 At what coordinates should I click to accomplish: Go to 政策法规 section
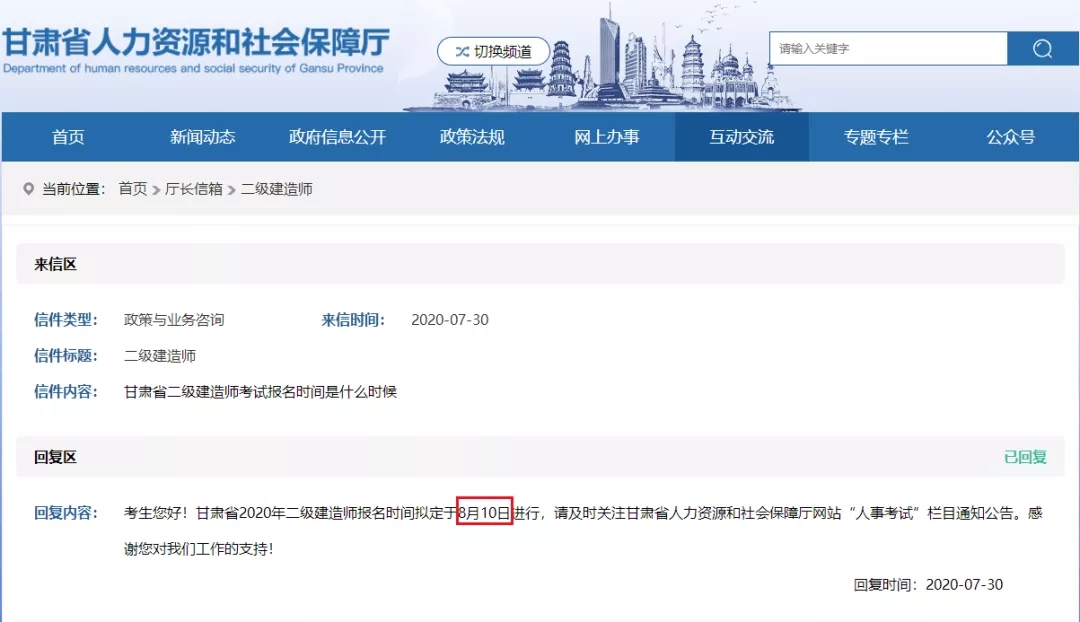472,137
